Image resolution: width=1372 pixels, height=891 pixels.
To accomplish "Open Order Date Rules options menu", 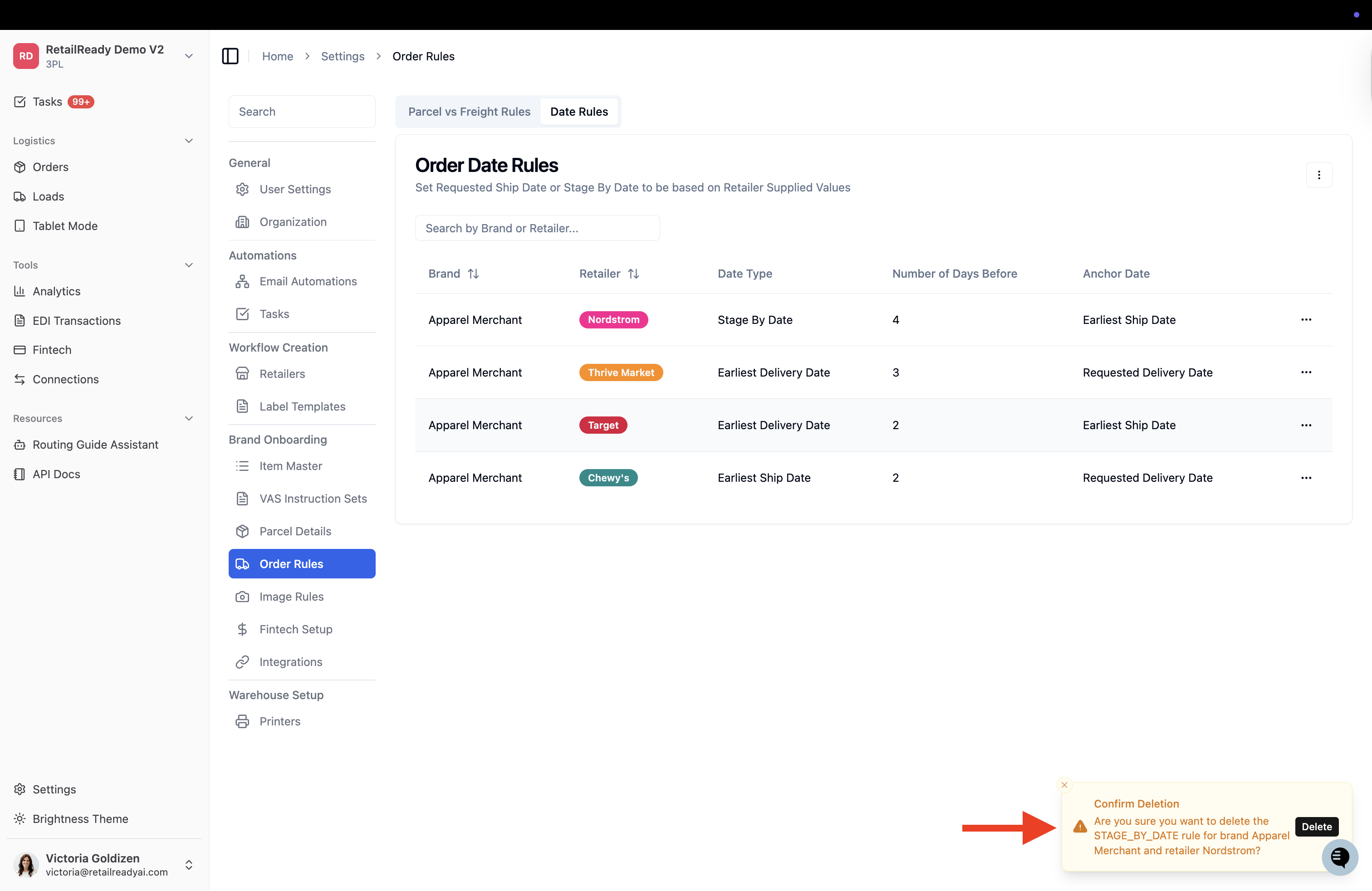I will click(x=1319, y=175).
